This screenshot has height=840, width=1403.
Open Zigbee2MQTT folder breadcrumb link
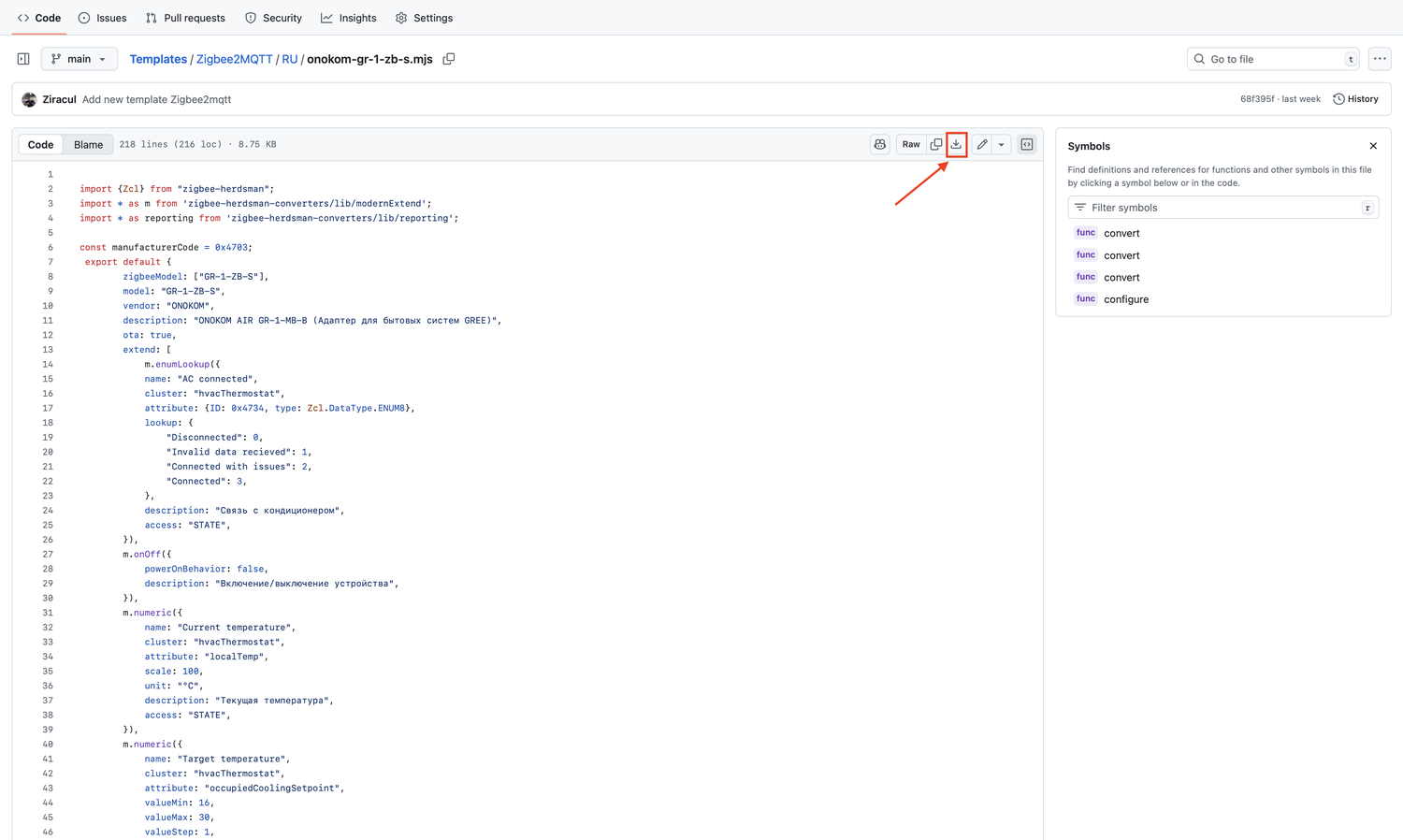point(234,59)
